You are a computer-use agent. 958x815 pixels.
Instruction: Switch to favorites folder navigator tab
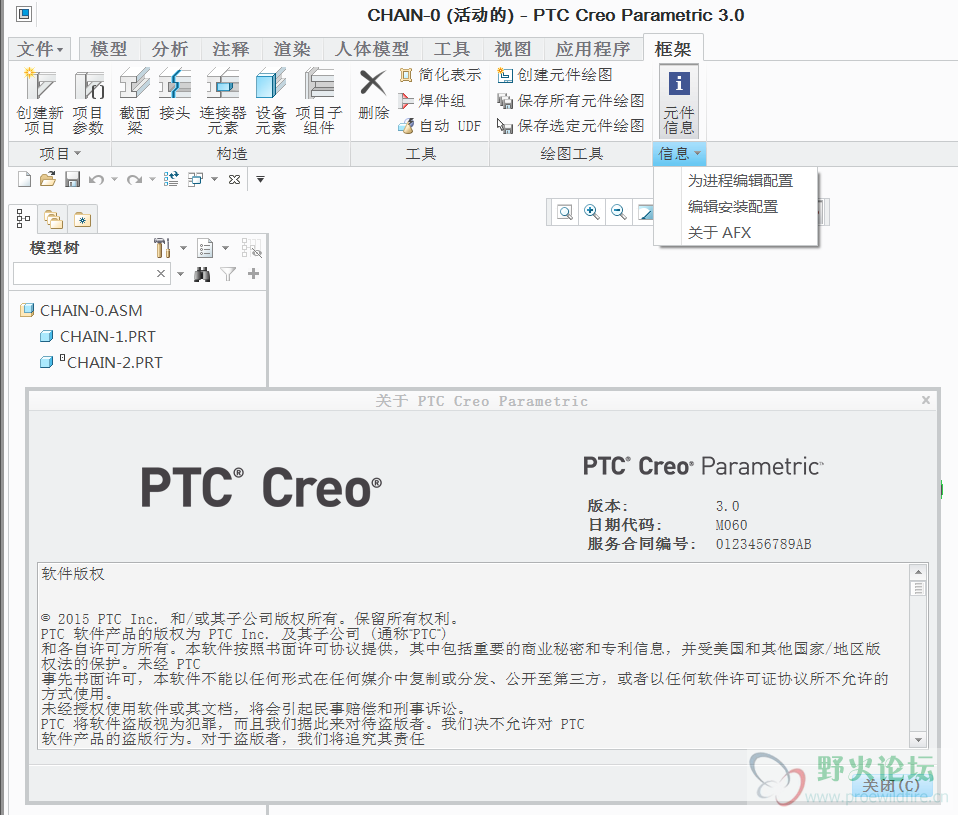[x=82, y=219]
